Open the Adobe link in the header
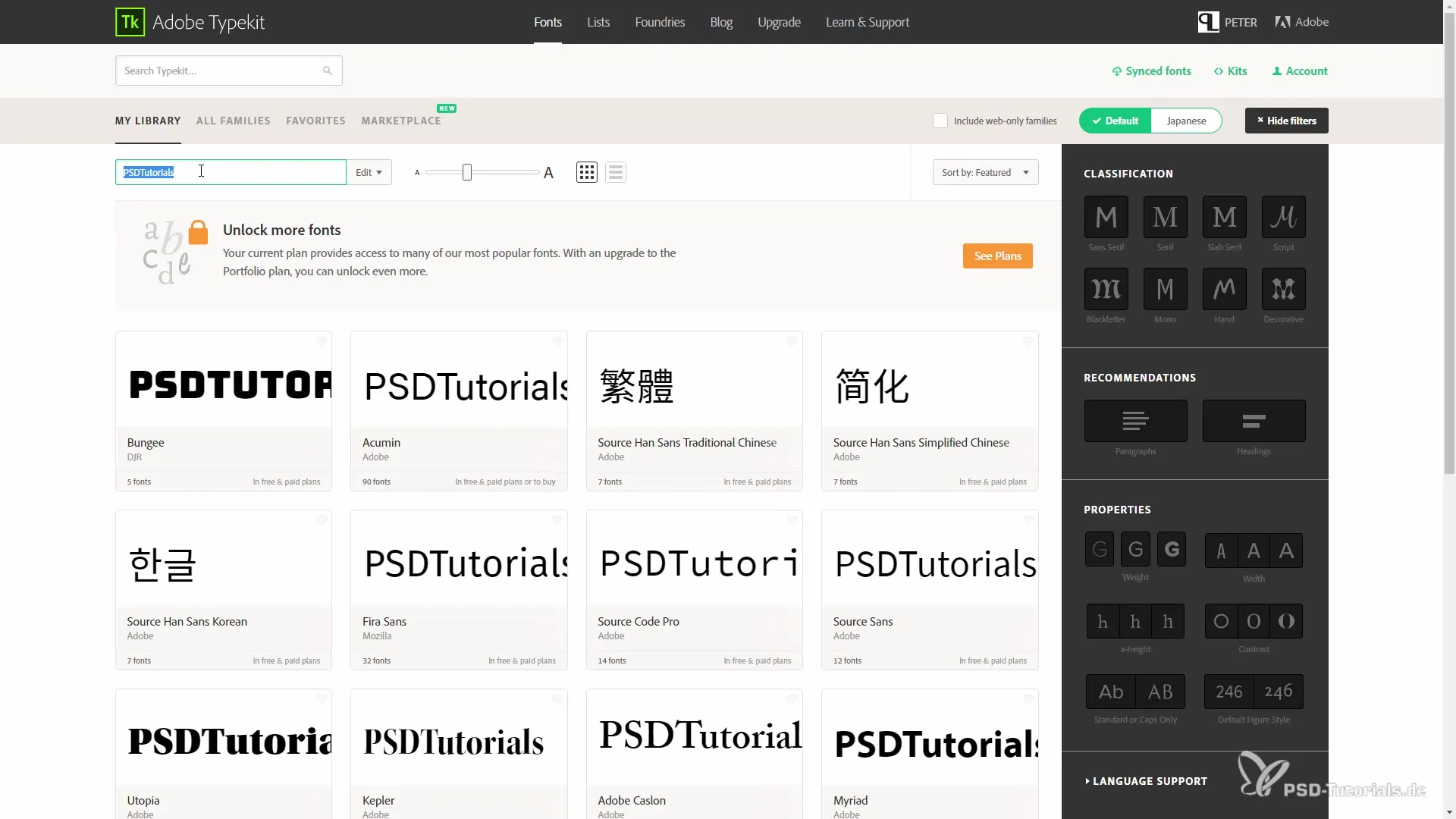The width and height of the screenshot is (1456, 819). (1302, 22)
